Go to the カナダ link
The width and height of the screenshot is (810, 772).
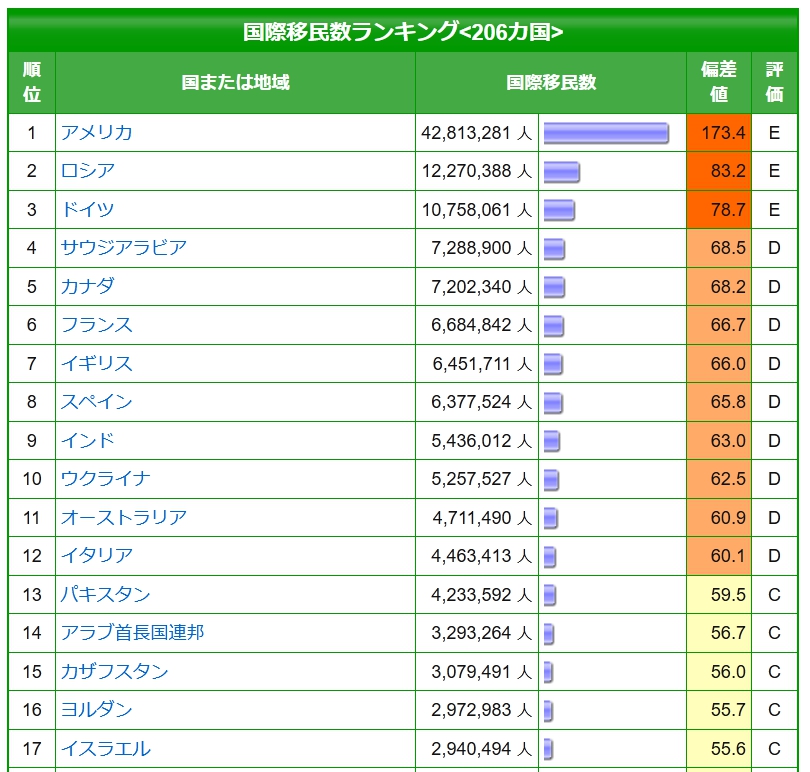click(87, 287)
